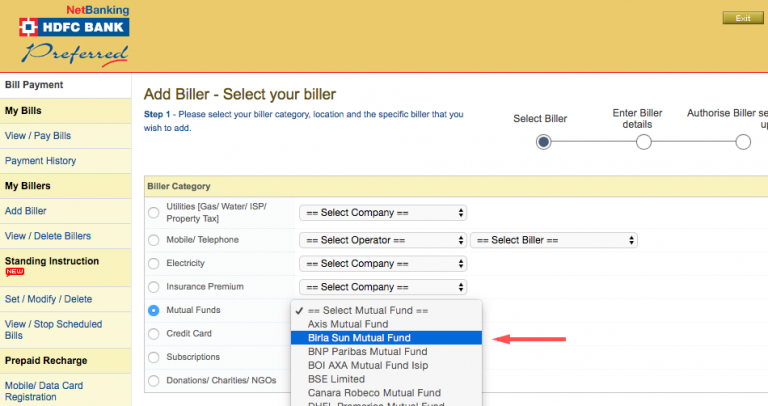Choose the Electricity category radio button
Viewport: 768px width, 406px height.
(154, 263)
